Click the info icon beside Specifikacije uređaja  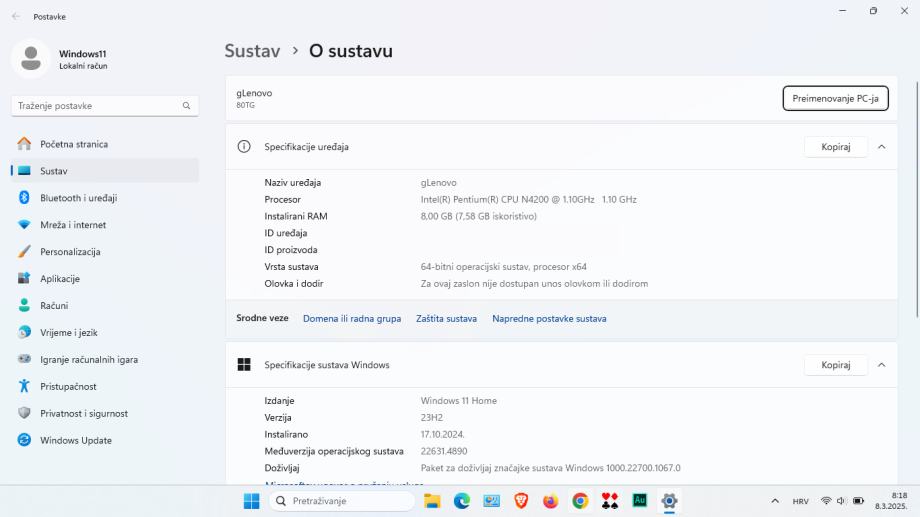(244, 147)
